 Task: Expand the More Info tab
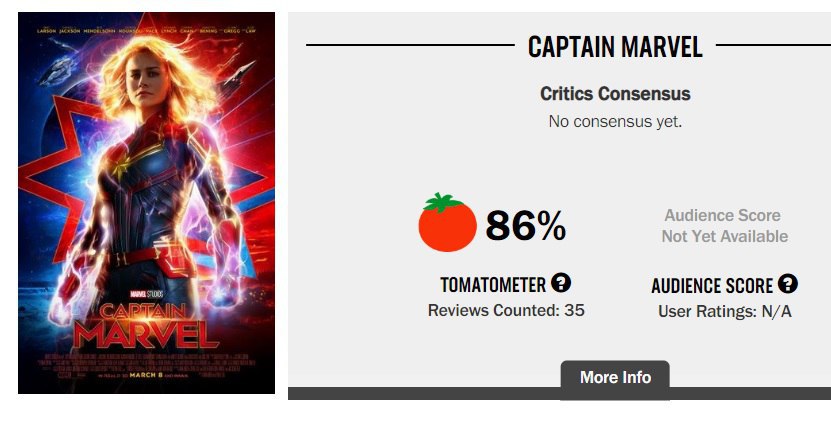pos(615,378)
